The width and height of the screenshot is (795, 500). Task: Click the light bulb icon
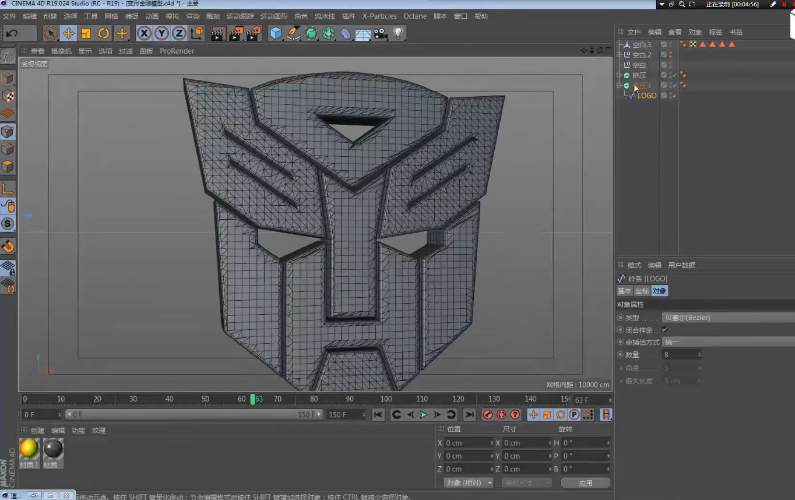397,33
